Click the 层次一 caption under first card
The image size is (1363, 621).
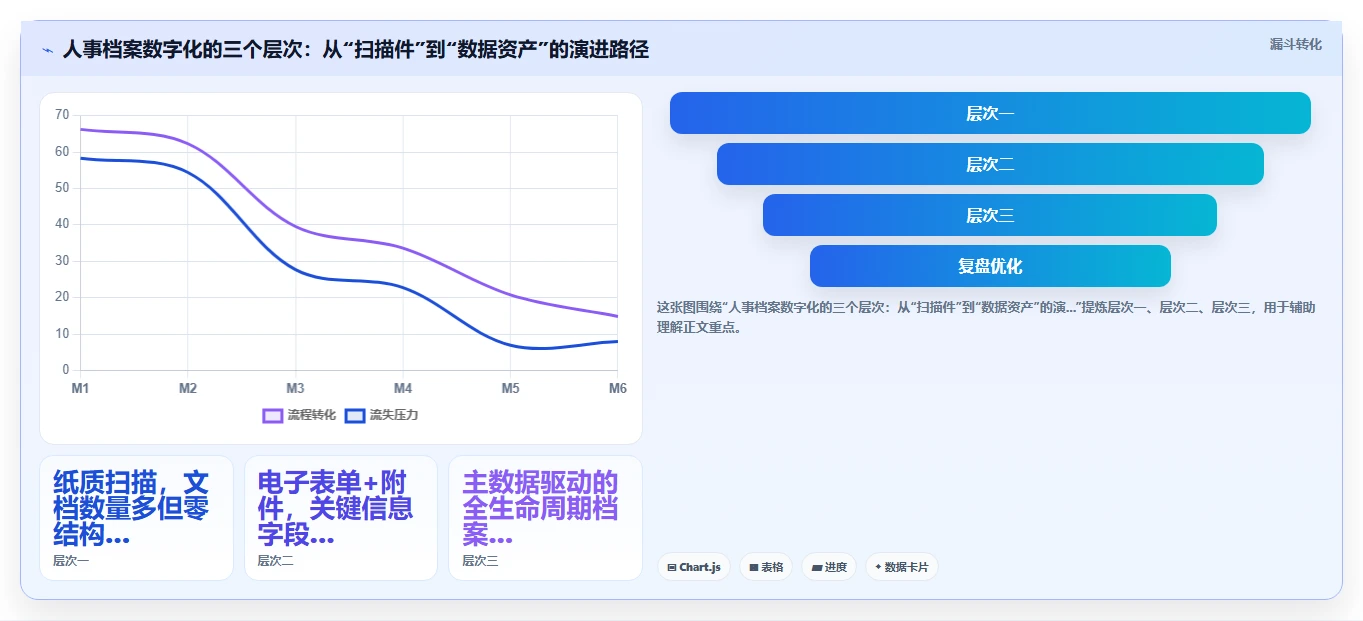pos(71,561)
